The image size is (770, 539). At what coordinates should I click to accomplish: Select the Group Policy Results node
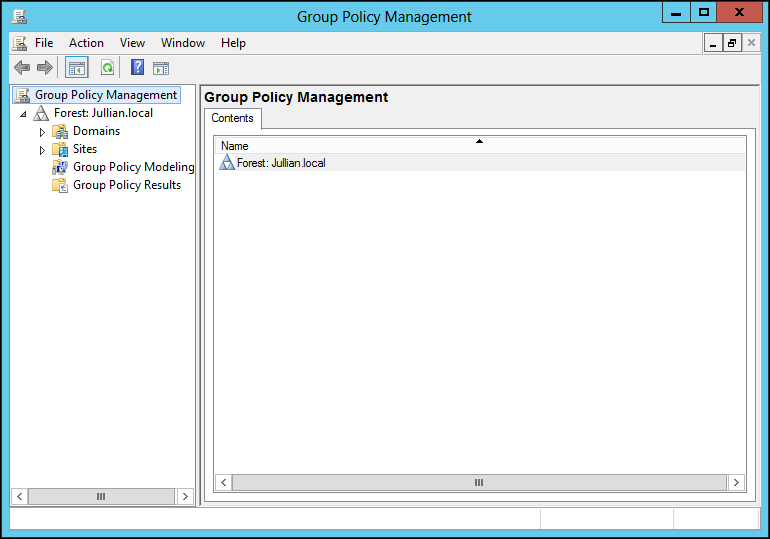click(126, 185)
